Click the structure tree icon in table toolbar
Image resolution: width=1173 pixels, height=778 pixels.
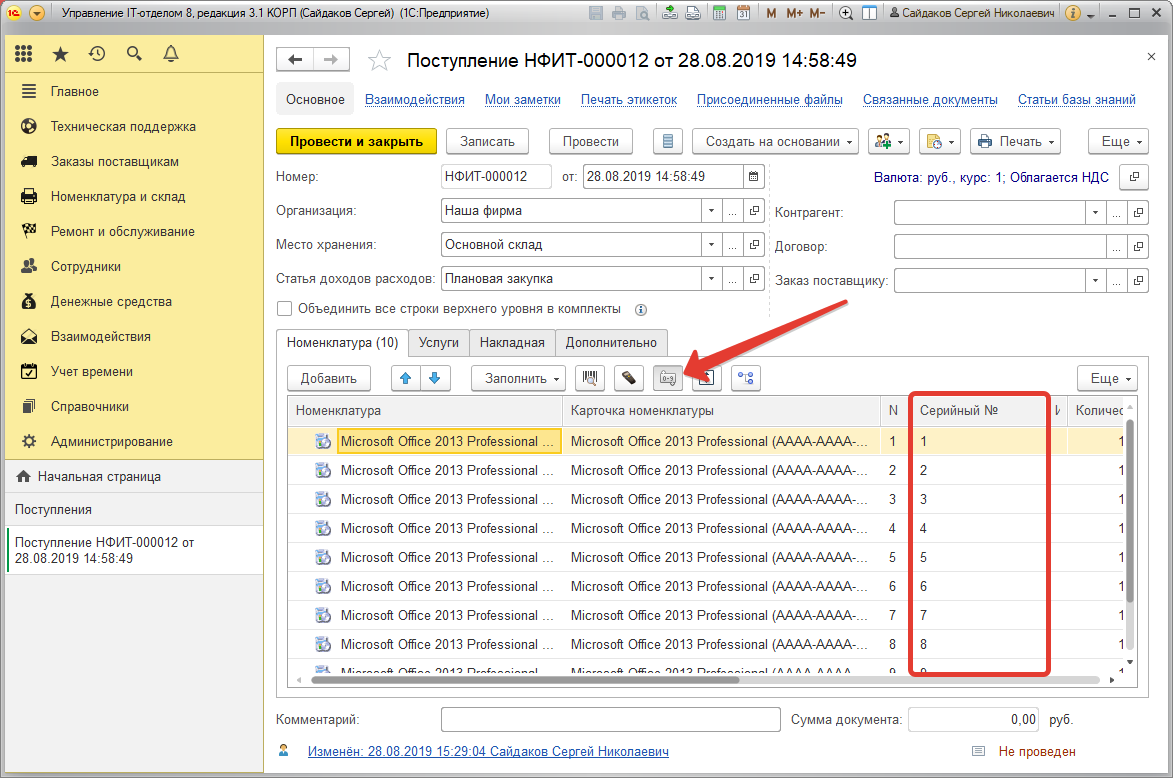tap(746, 379)
